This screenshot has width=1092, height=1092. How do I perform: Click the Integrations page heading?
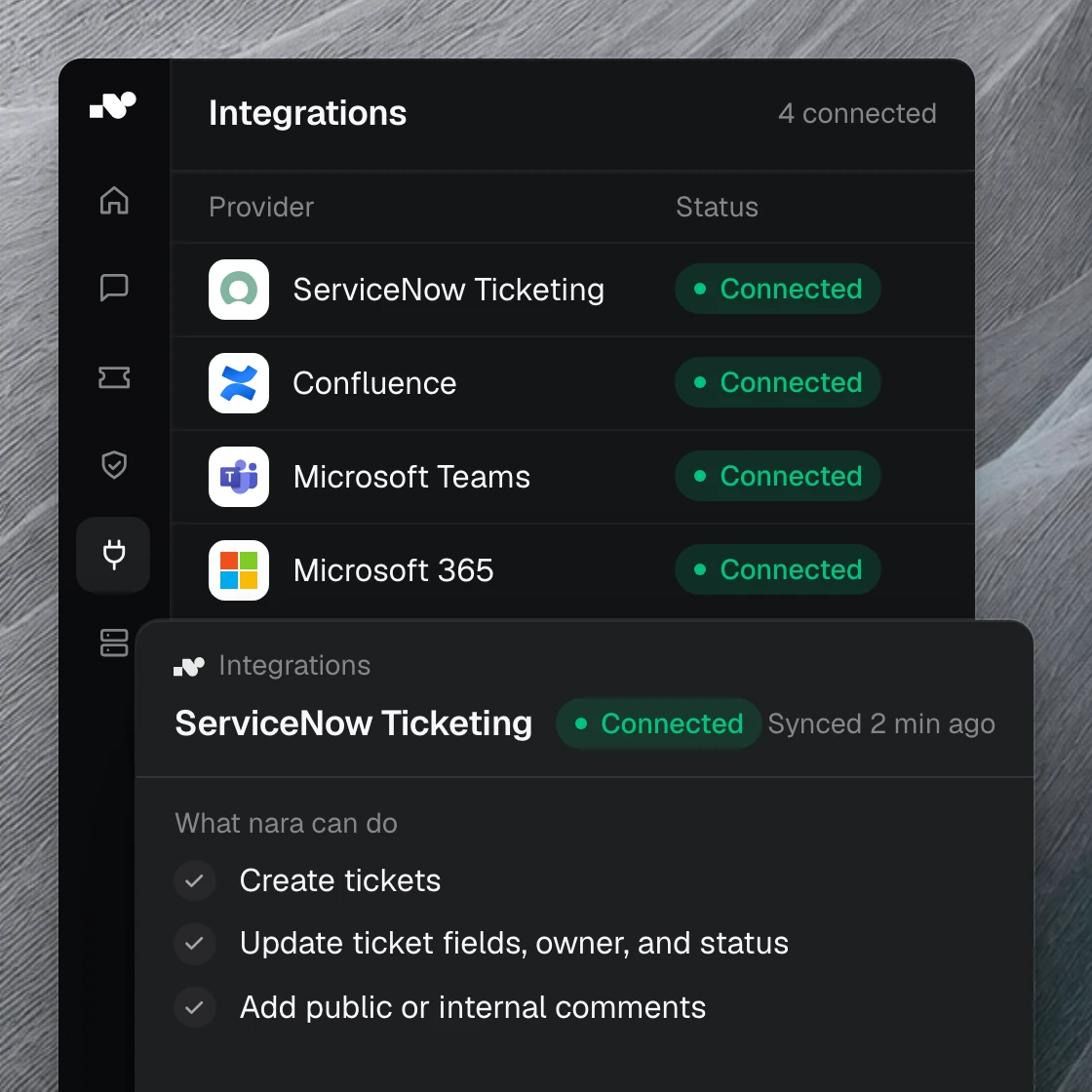[x=307, y=113]
